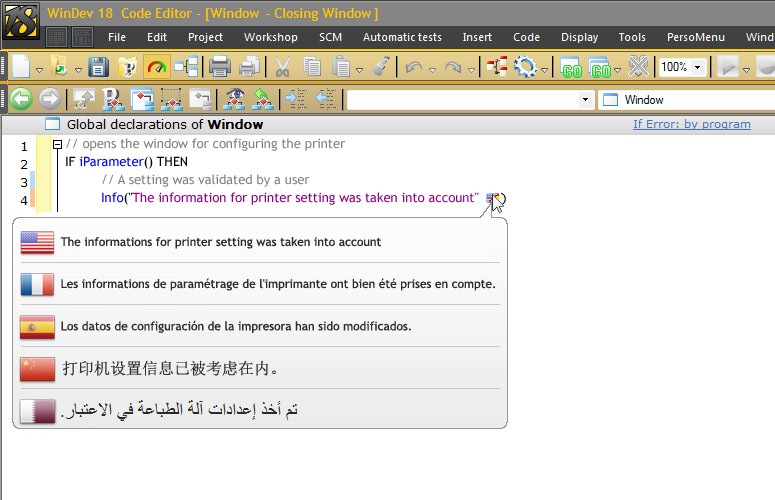Viewport: 775px width, 500px height.
Task: Open the Insert menu
Action: 477,37
